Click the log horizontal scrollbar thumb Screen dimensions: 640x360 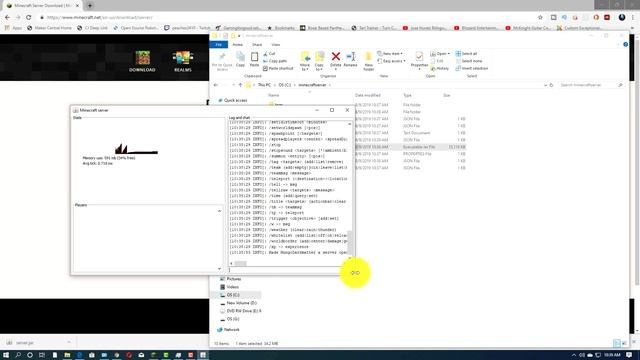pyautogui.click(x=240, y=264)
